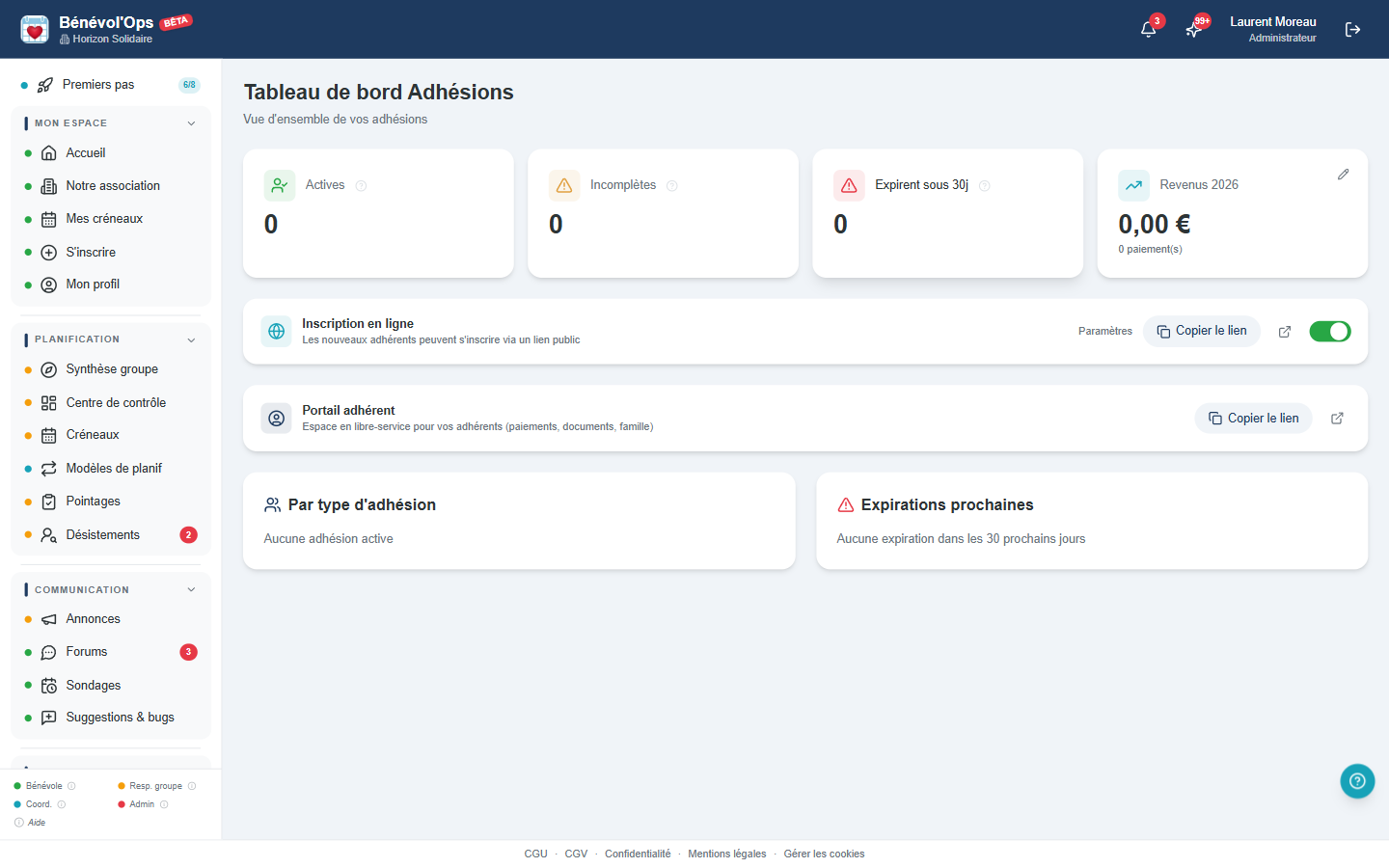Click the building icon for Notre association
Screen dimensions: 1389x868
point(49,186)
